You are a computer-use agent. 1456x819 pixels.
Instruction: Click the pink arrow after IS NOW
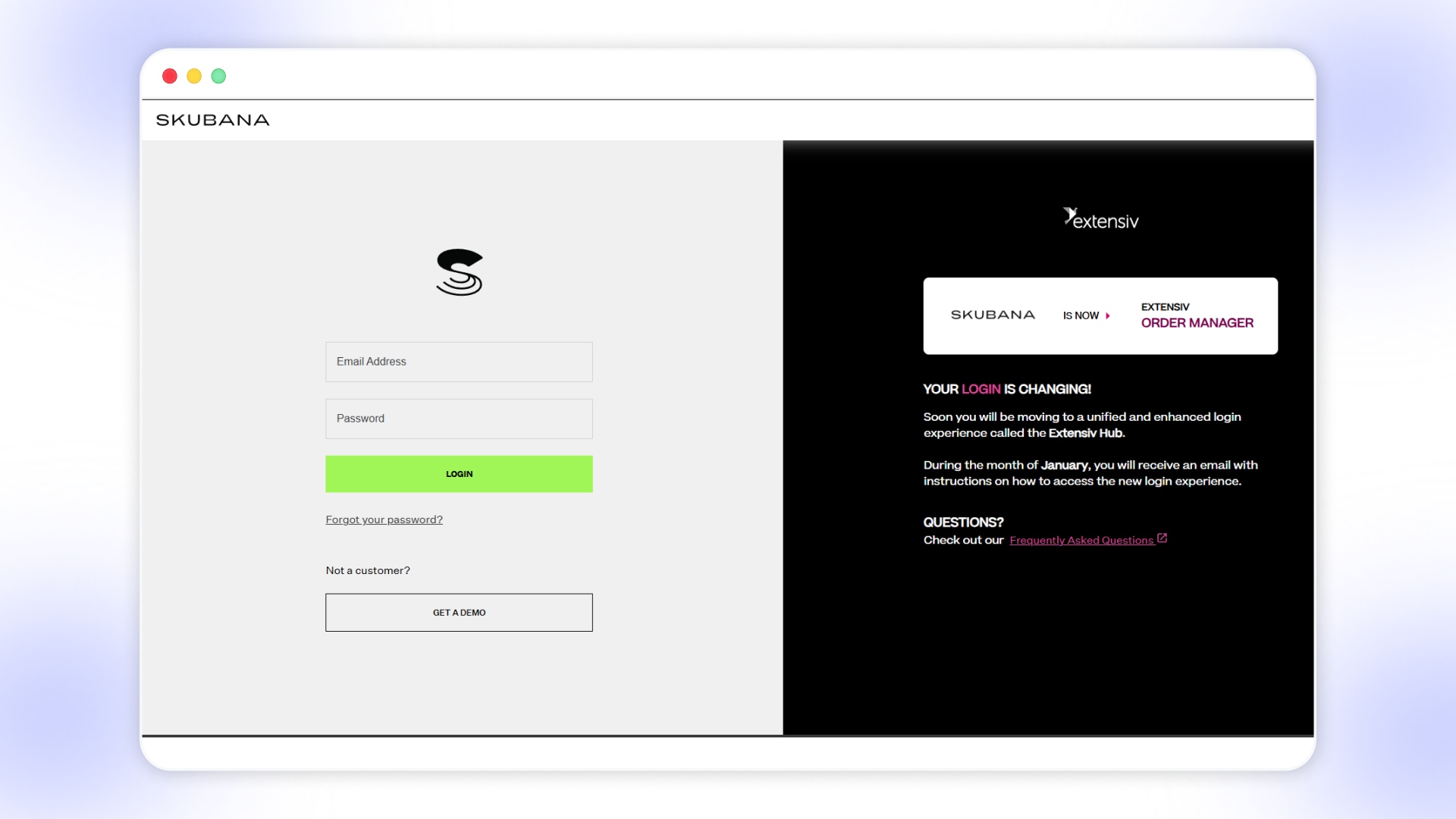coord(1108,315)
